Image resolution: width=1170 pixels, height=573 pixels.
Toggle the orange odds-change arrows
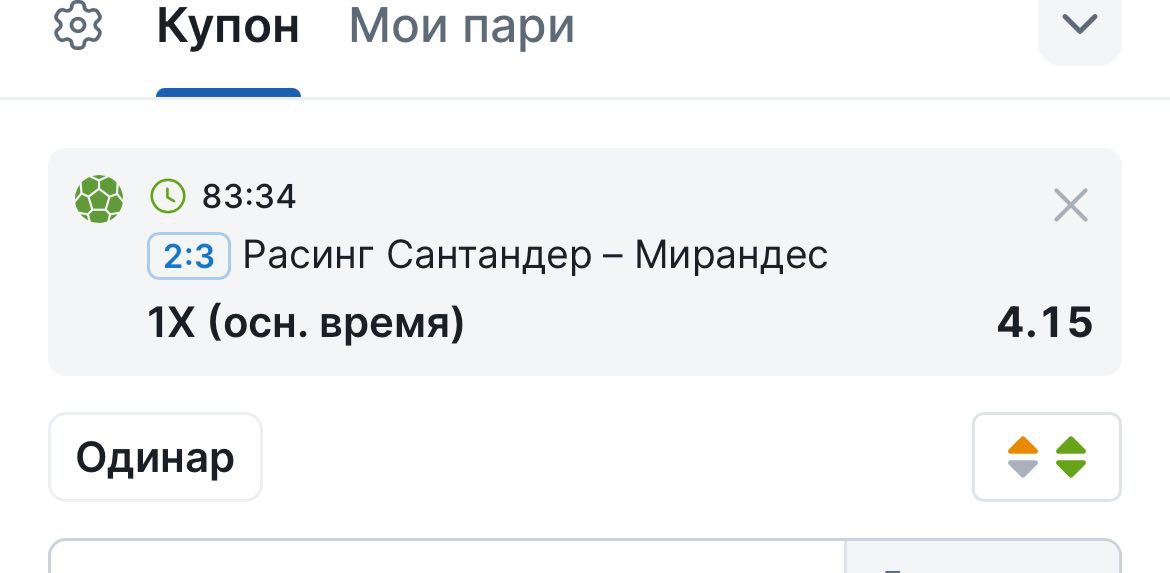coord(1022,457)
